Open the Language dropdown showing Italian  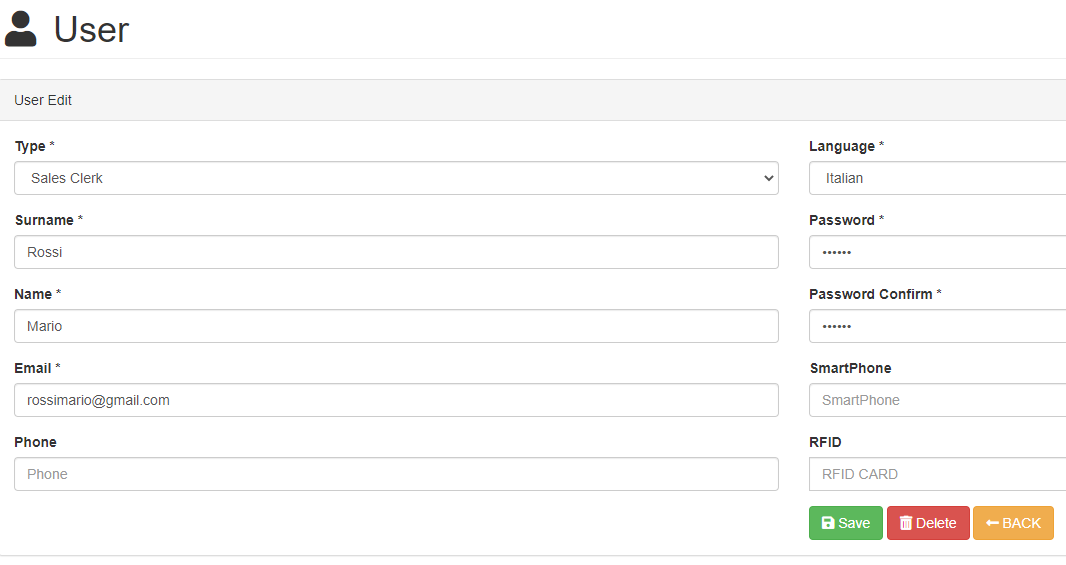pos(938,178)
